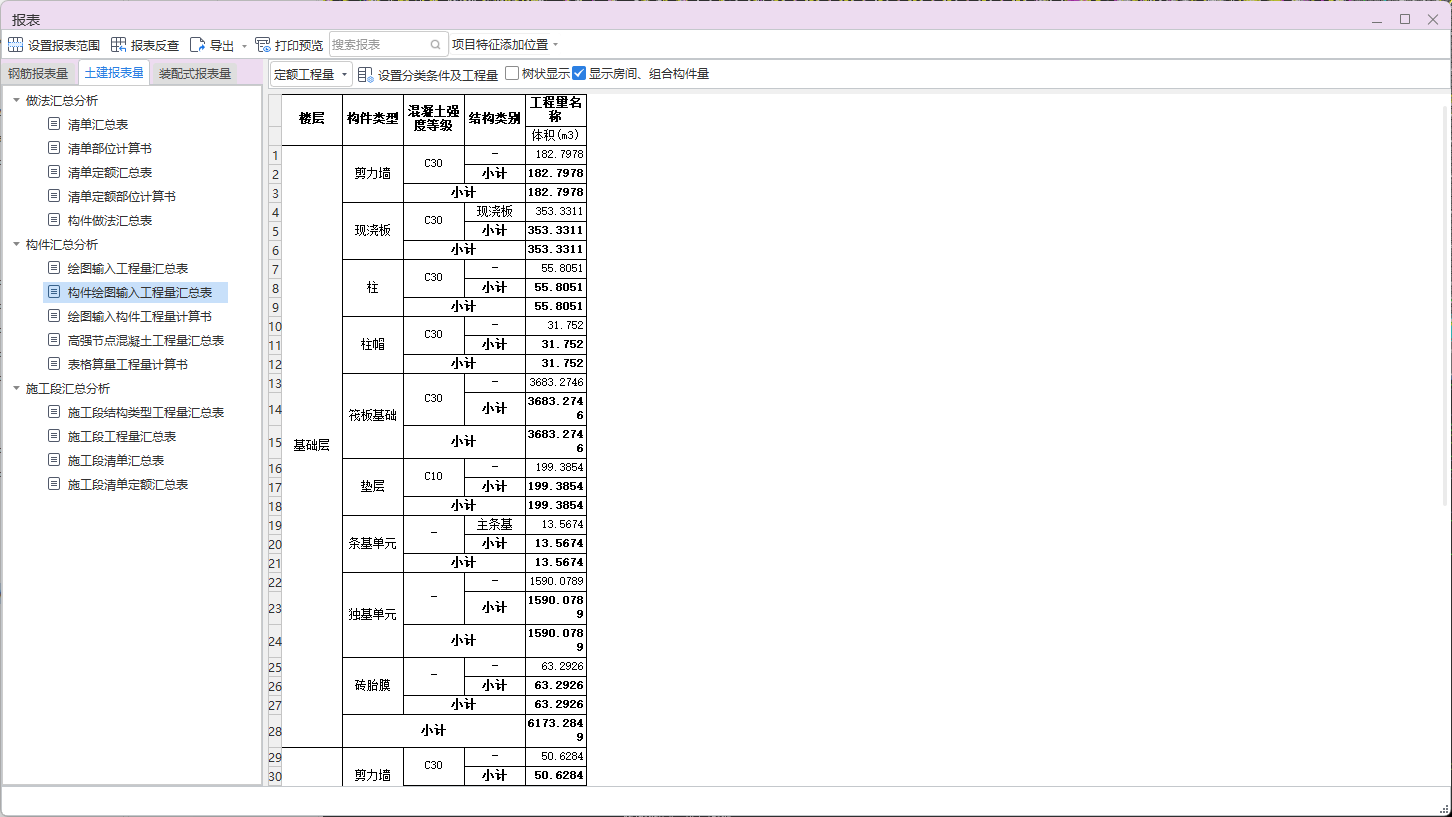Click 设置报表范围 button label
This screenshot has height=817, width=1452.
(x=64, y=45)
